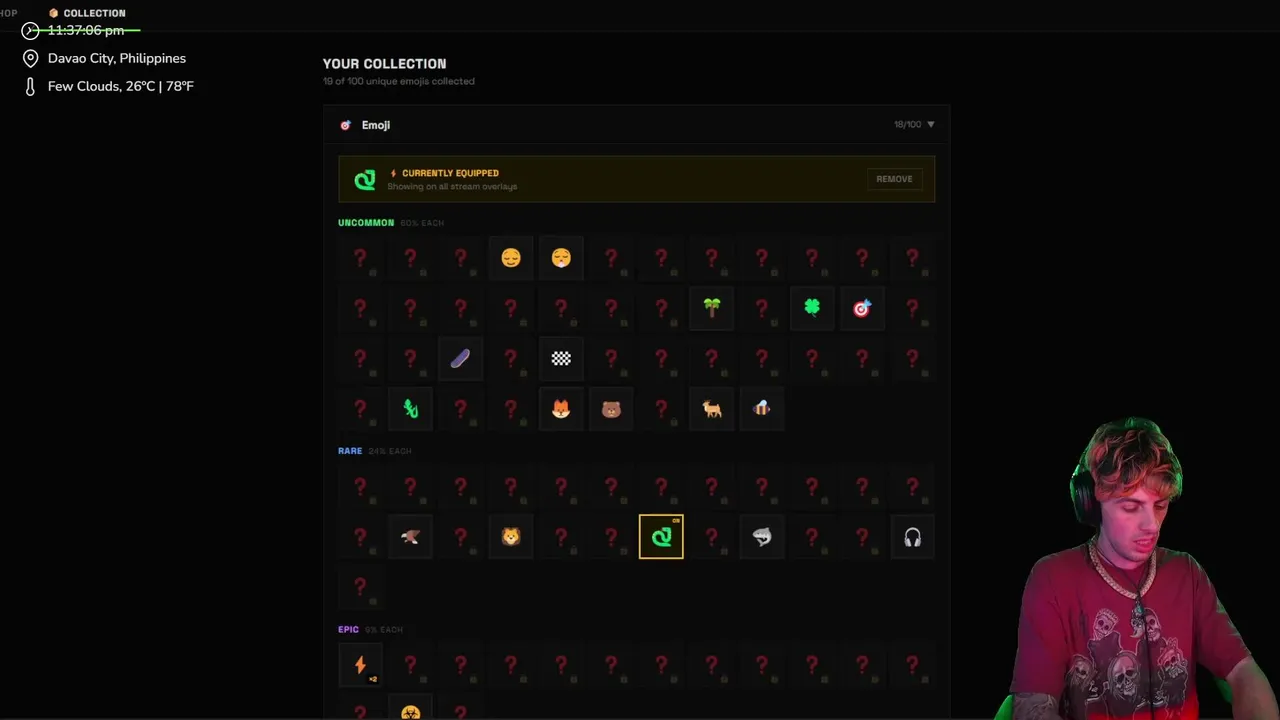Select the bear emoji
1280x720 pixels.
pos(611,408)
